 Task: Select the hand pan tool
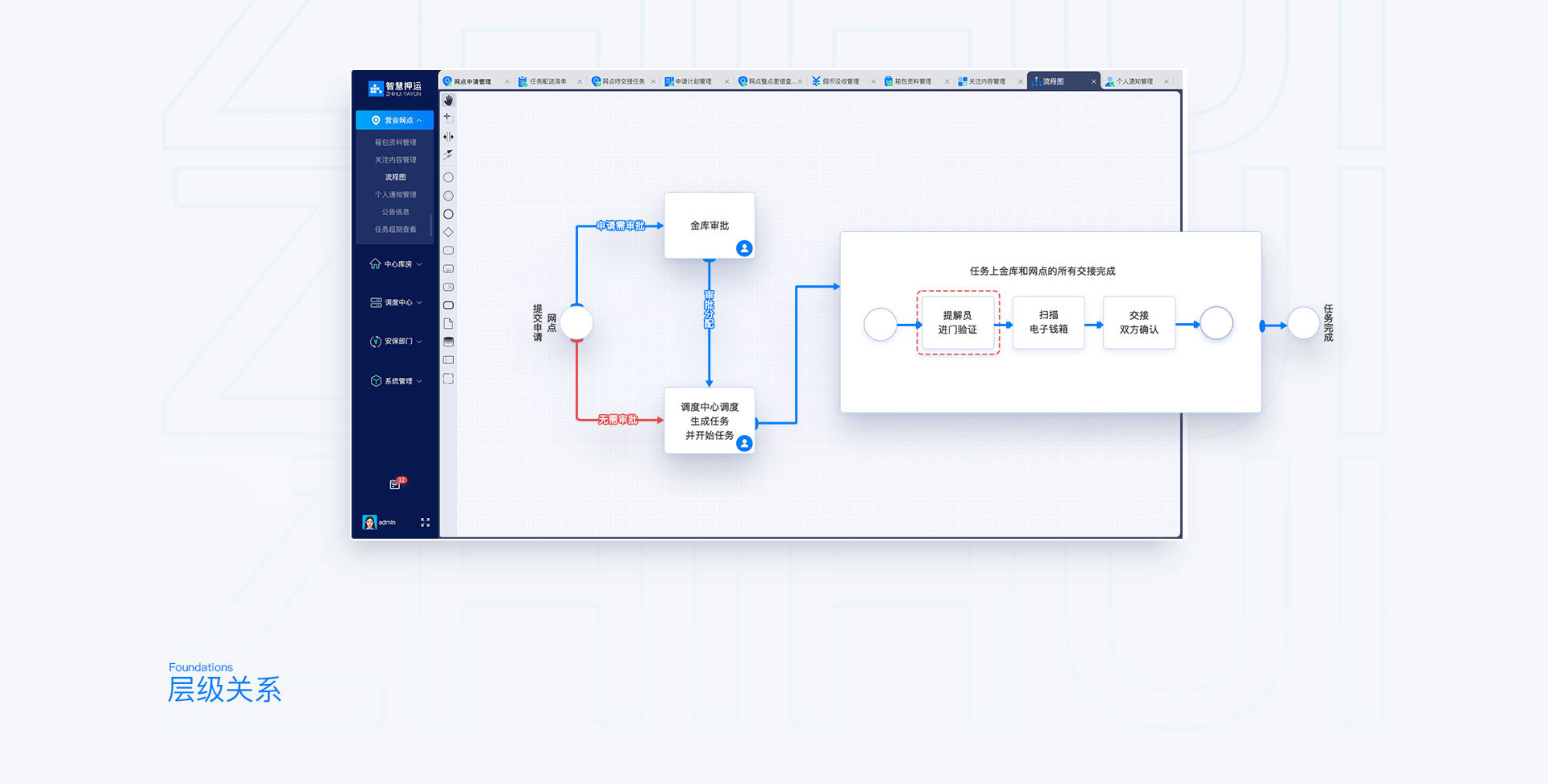coord(448,101)
